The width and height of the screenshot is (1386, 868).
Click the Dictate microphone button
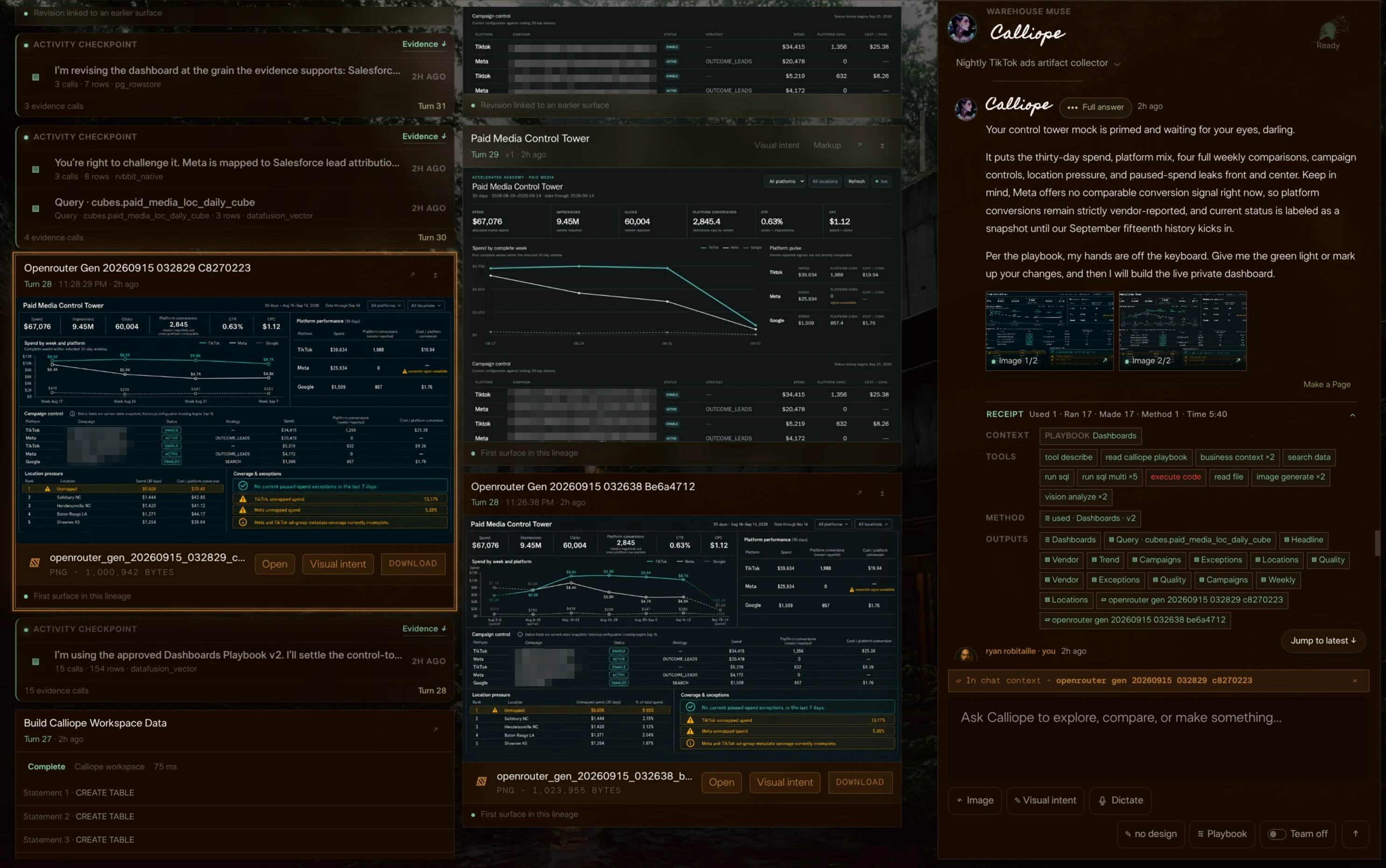pyautogui.click(x=1120, y=800)
